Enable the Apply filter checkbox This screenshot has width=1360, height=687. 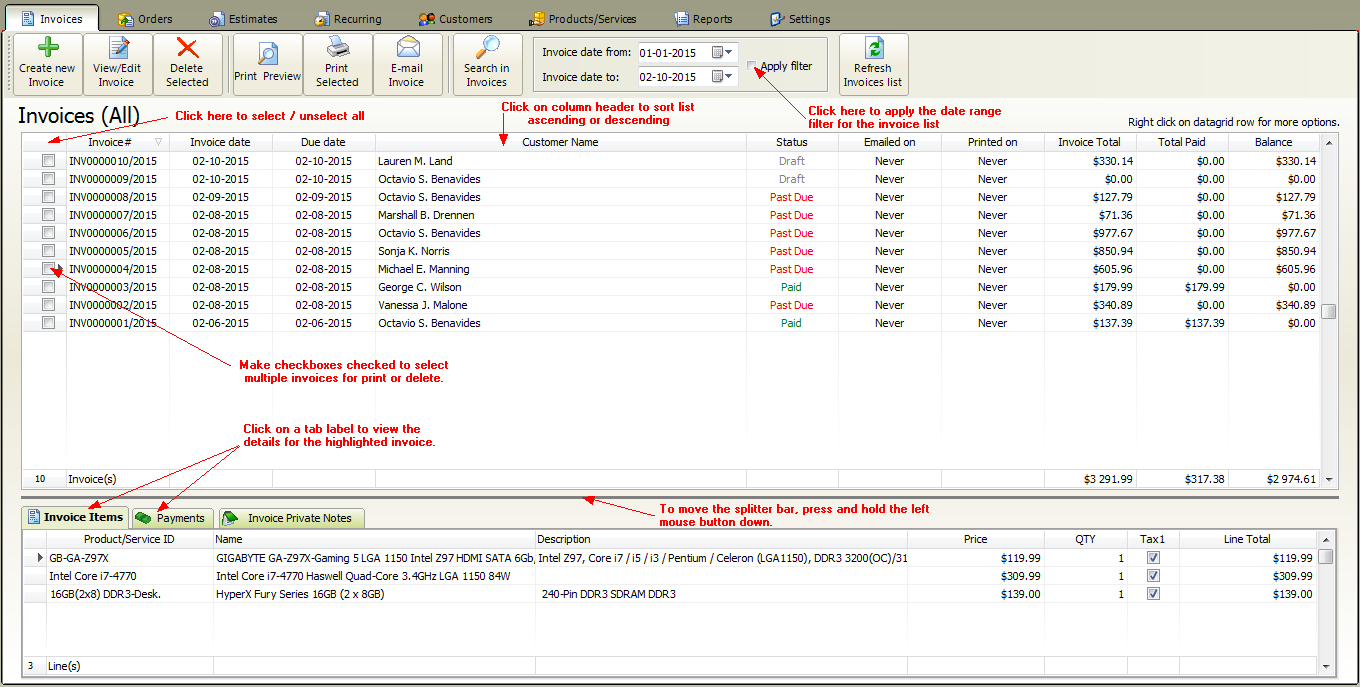753,66
